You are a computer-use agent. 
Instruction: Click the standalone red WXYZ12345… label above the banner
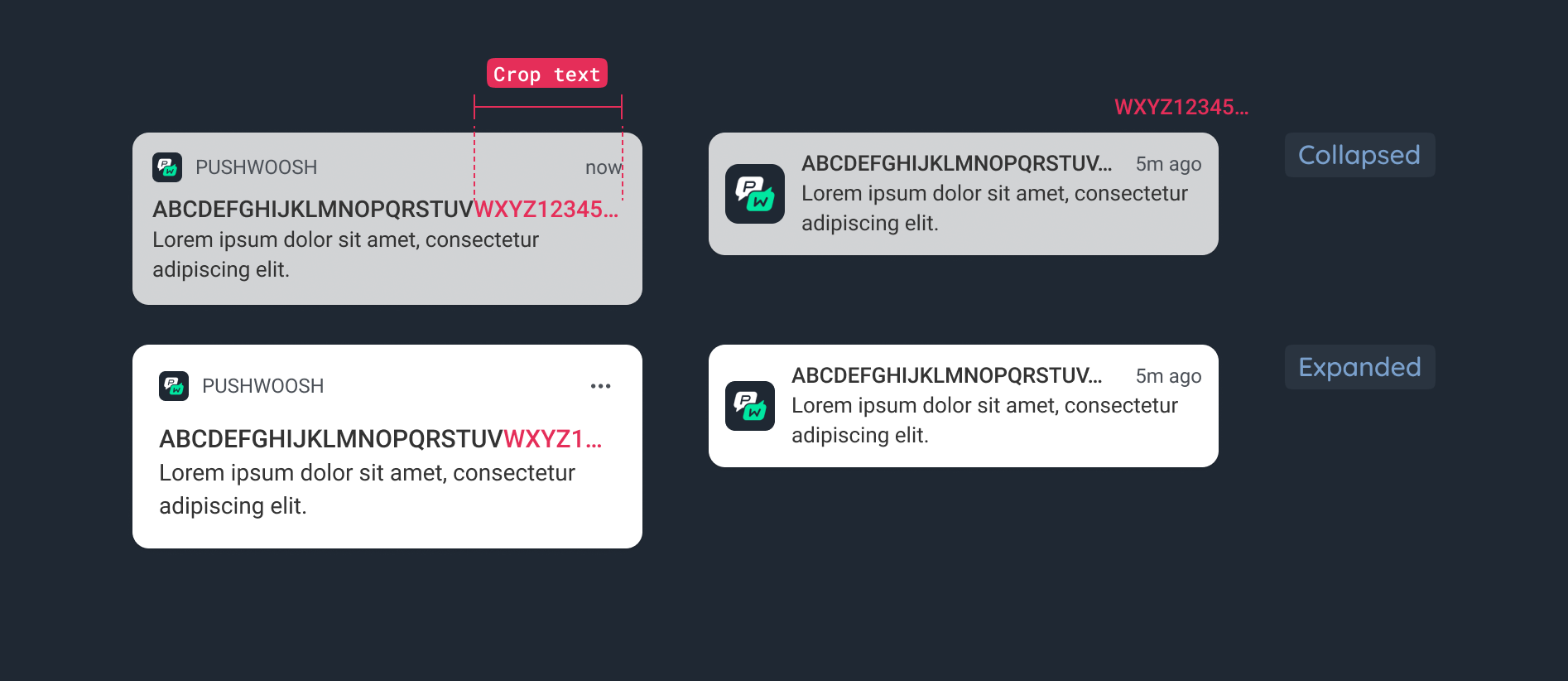click(x=1181, y=107)
